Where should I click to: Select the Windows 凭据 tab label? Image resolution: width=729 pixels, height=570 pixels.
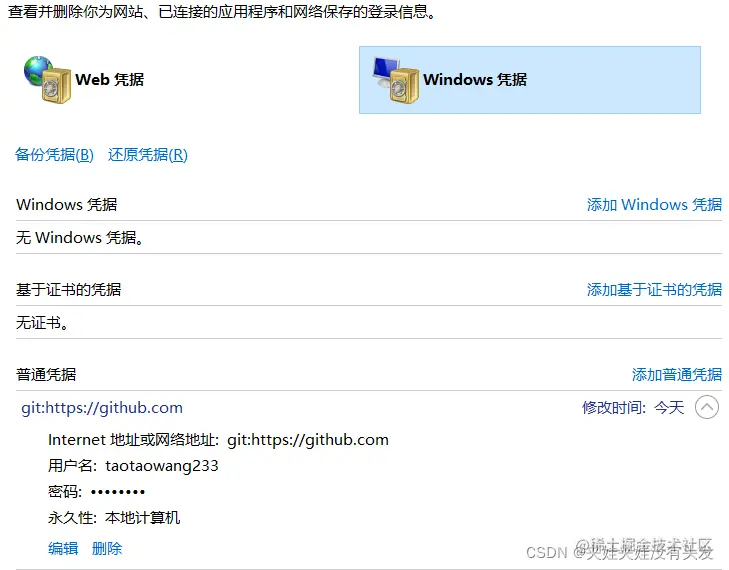coord(475,80)
